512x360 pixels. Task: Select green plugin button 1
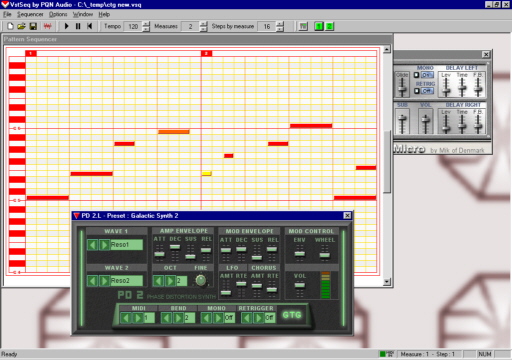coord(319,26)
